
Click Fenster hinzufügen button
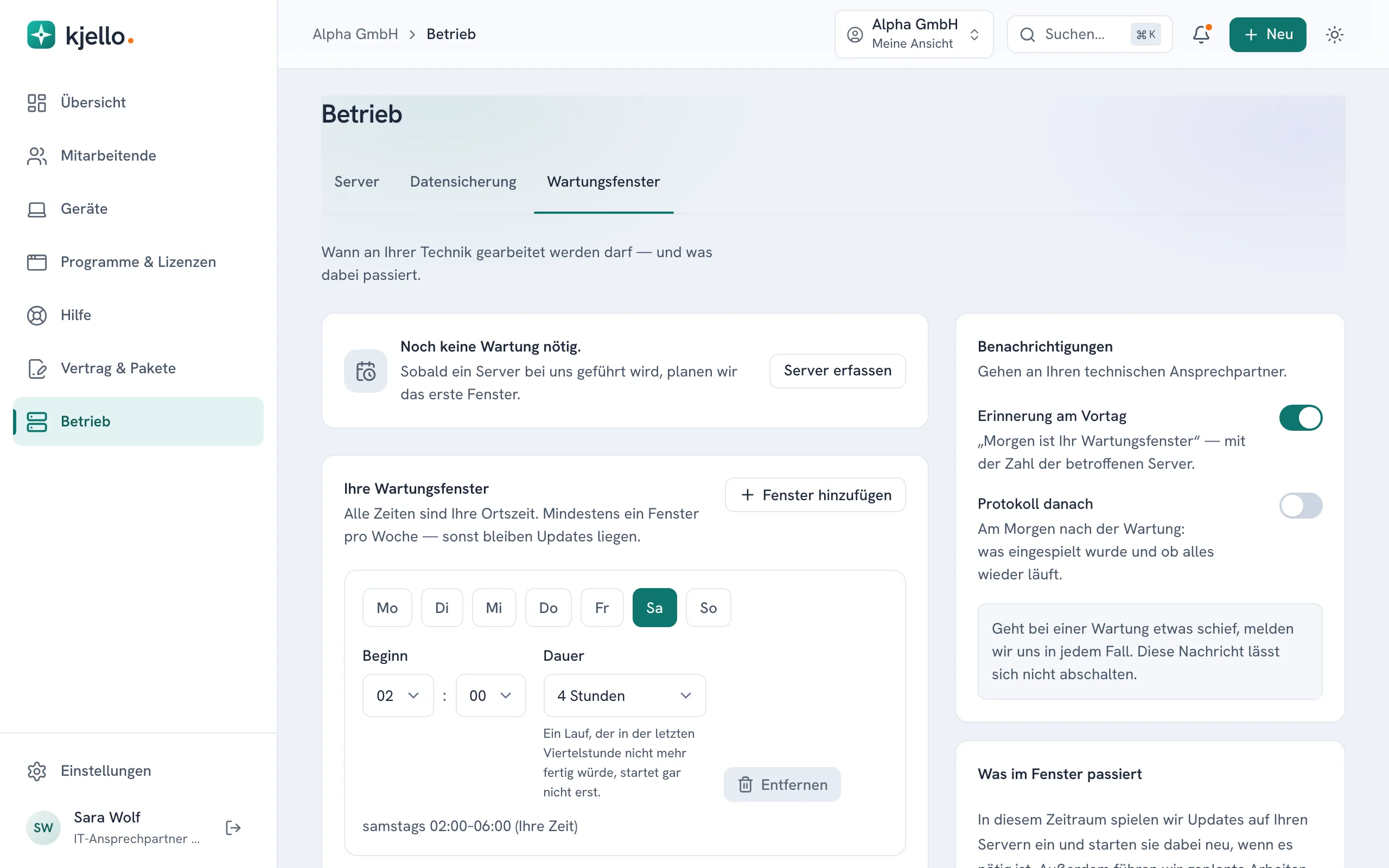(815, 495)
